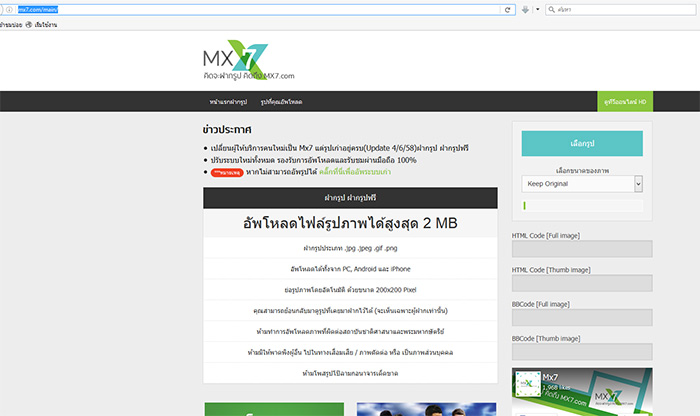Viewport: 700px width, 416px height.
Task: Open the เริ่มใช้งาน bookmark
Action: coord(41,25)
